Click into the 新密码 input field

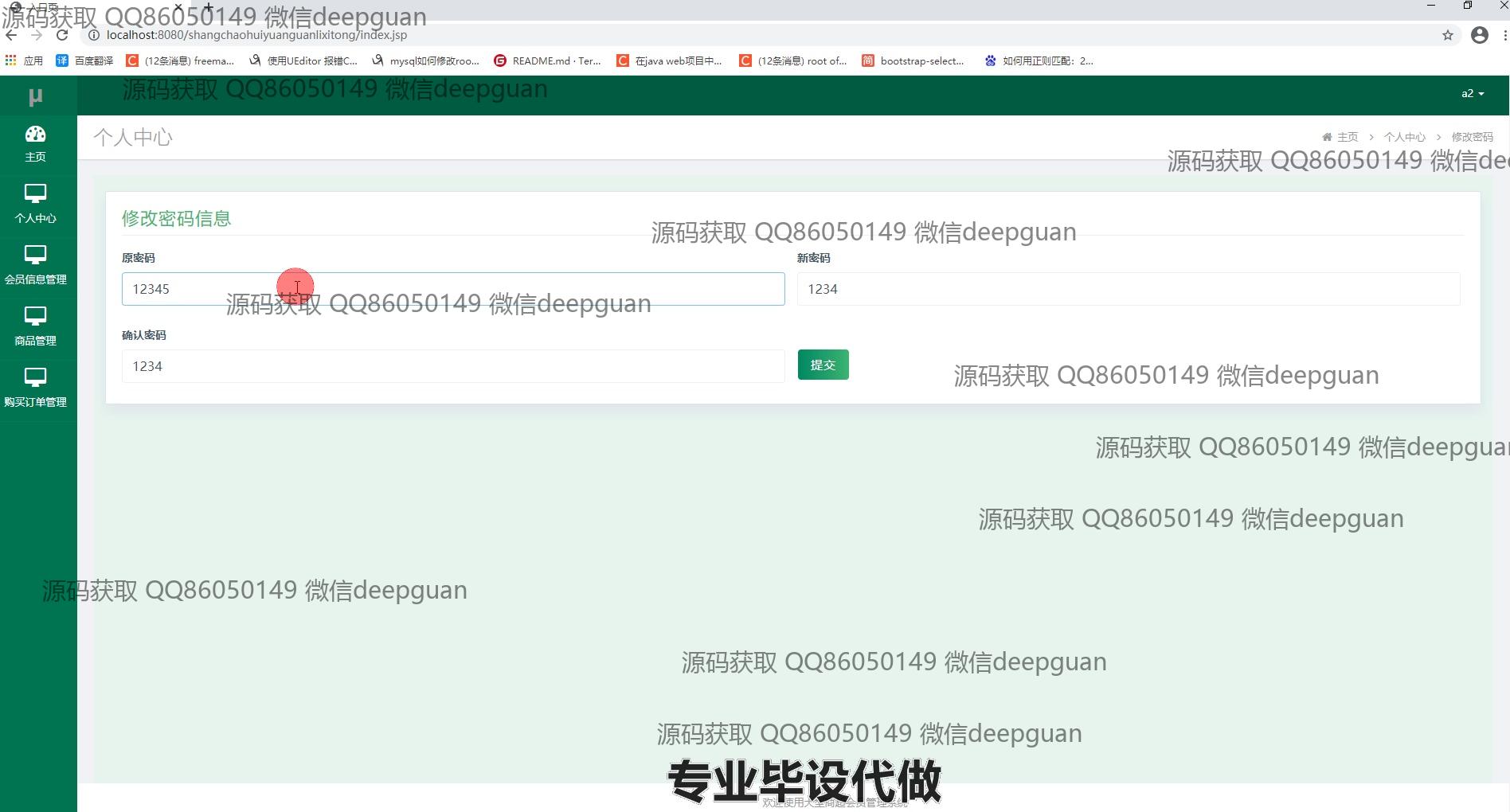click(1128, 289)
